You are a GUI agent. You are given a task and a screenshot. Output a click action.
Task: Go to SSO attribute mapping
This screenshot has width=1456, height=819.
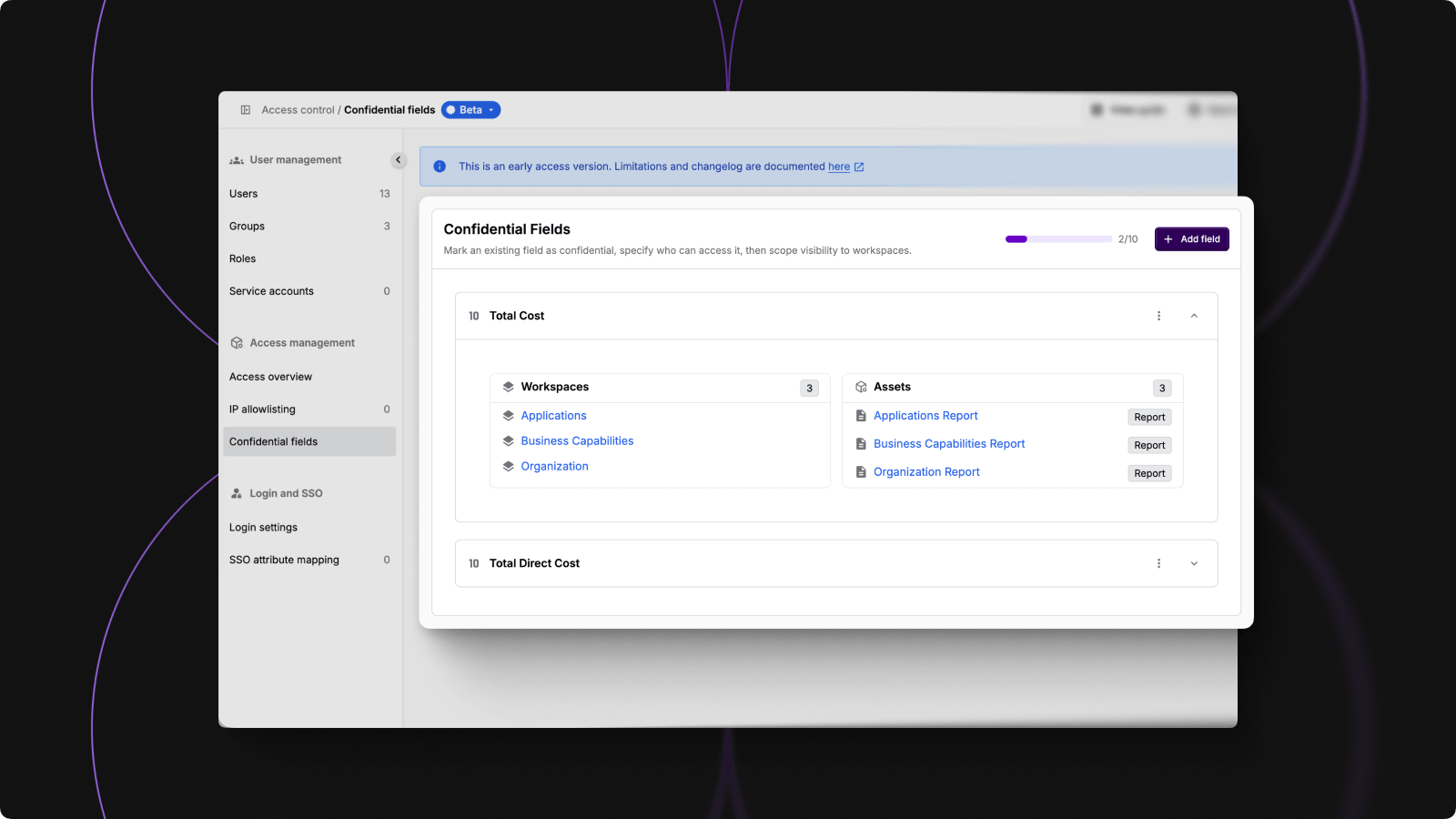click(x=284, y=560)
